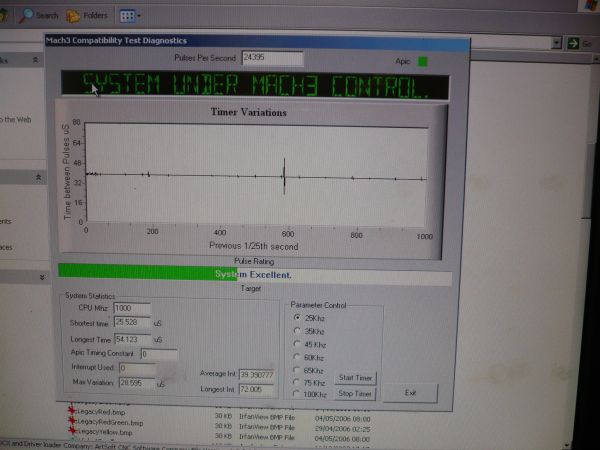Click the Average Int value field
Image resolution: width=600 pixels, height=450 pixels.
point(256,375)
